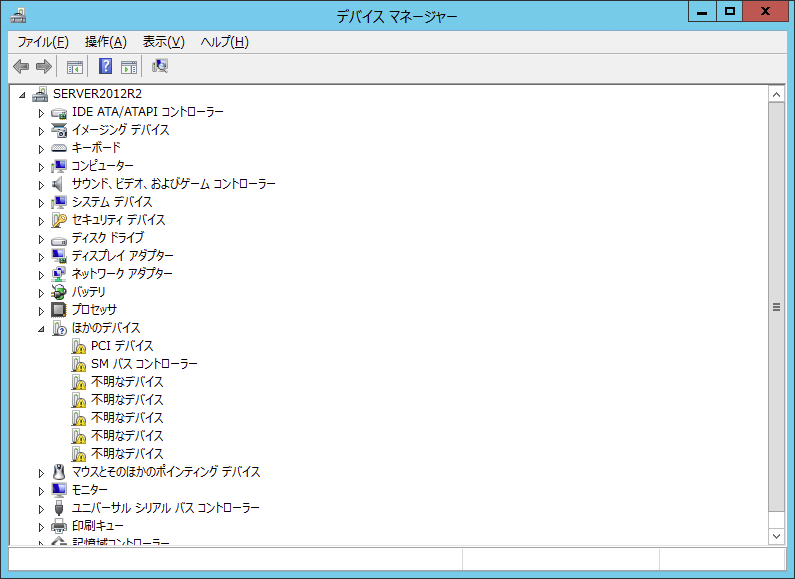This screenshot has width=795, height=579.
Task: Click the scrollbar down arrow
Action: tap(776, 536)
